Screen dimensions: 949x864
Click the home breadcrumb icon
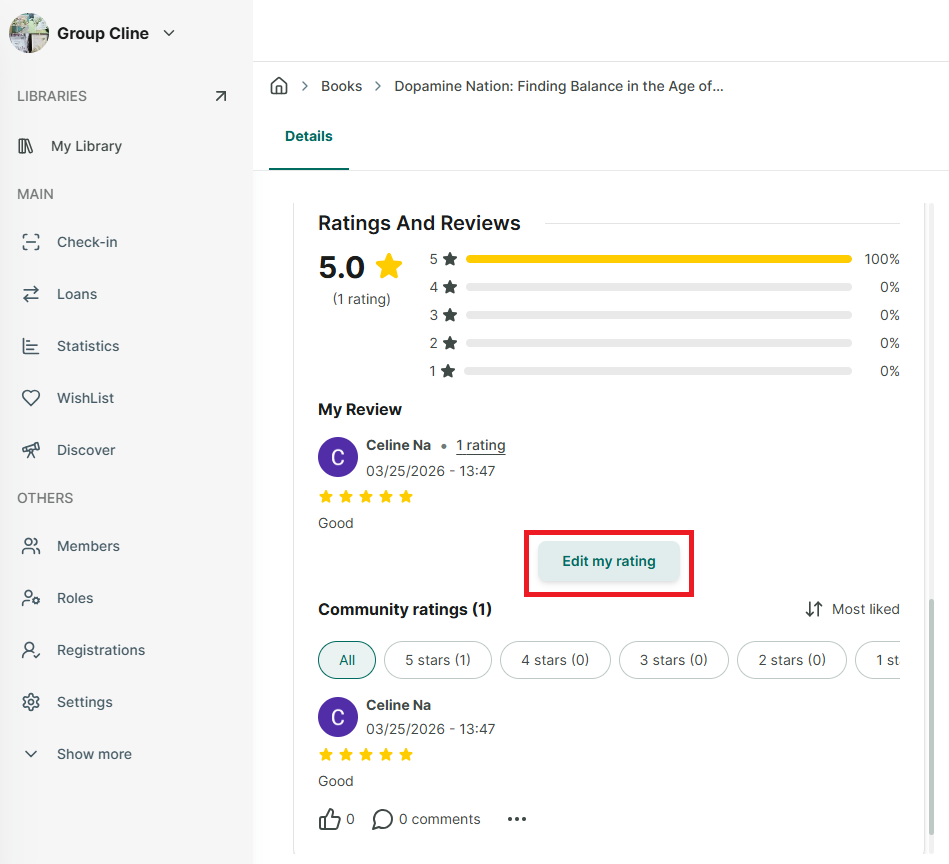pos(278,86)
